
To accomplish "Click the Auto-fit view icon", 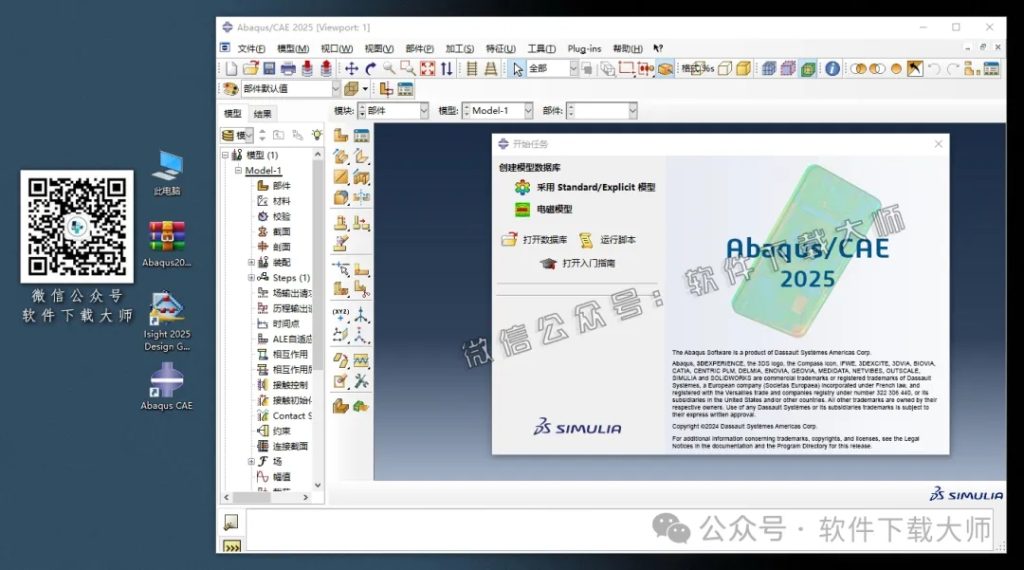I will point(427,69).
